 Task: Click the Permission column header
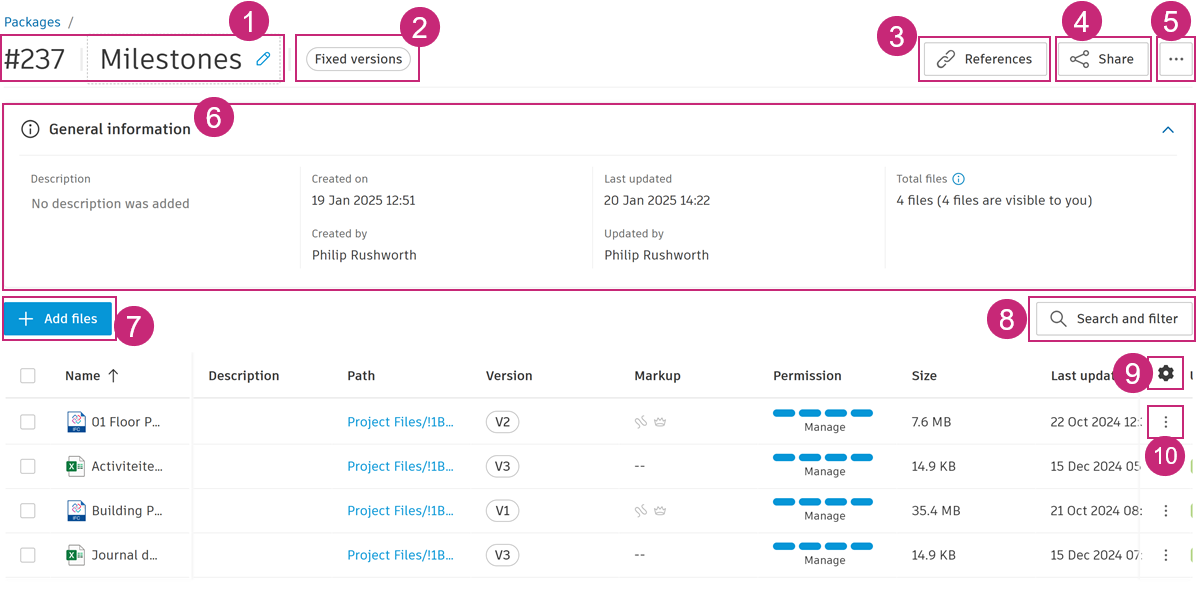(807, 376)
